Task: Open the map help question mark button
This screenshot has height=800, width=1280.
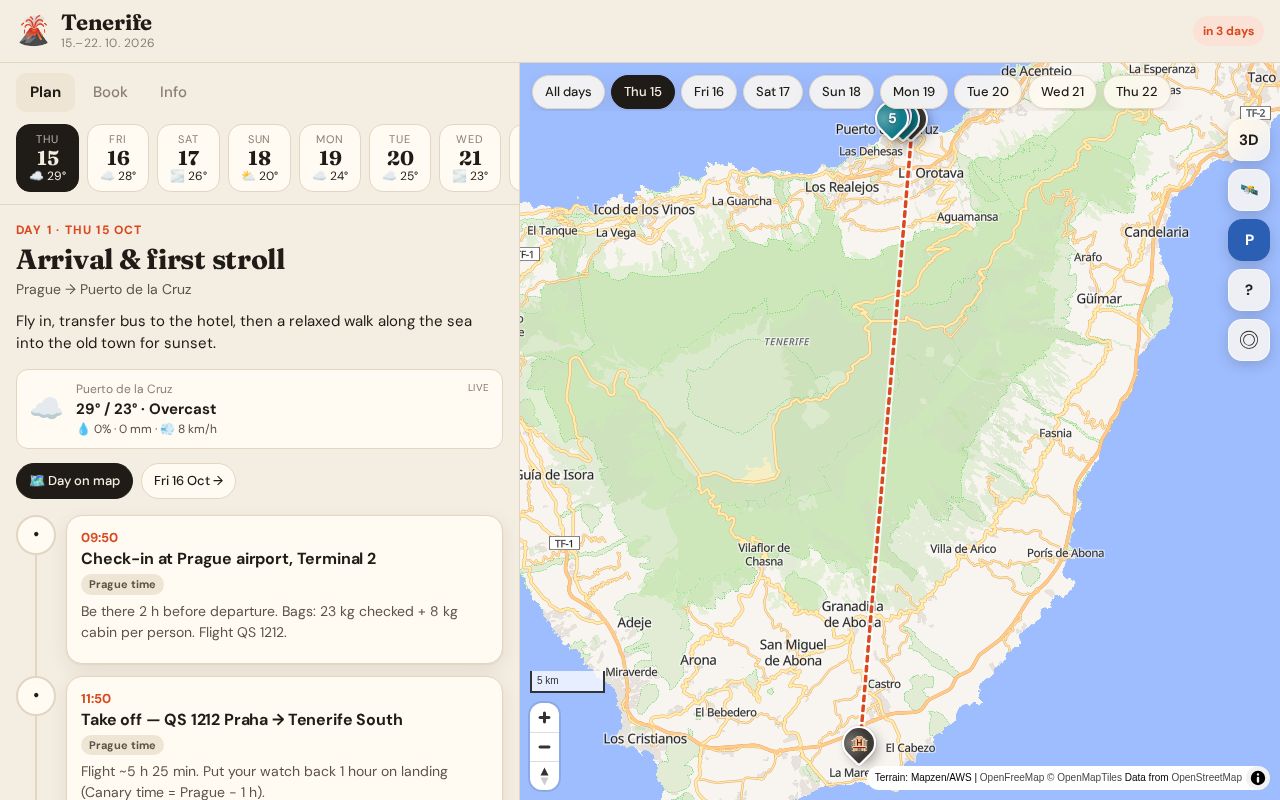Action: pyautogui.click(x=1249, y=290)
